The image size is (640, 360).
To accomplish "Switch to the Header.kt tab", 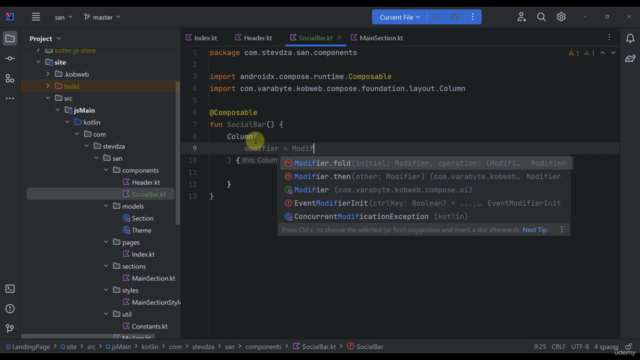I will pos(253,38).
